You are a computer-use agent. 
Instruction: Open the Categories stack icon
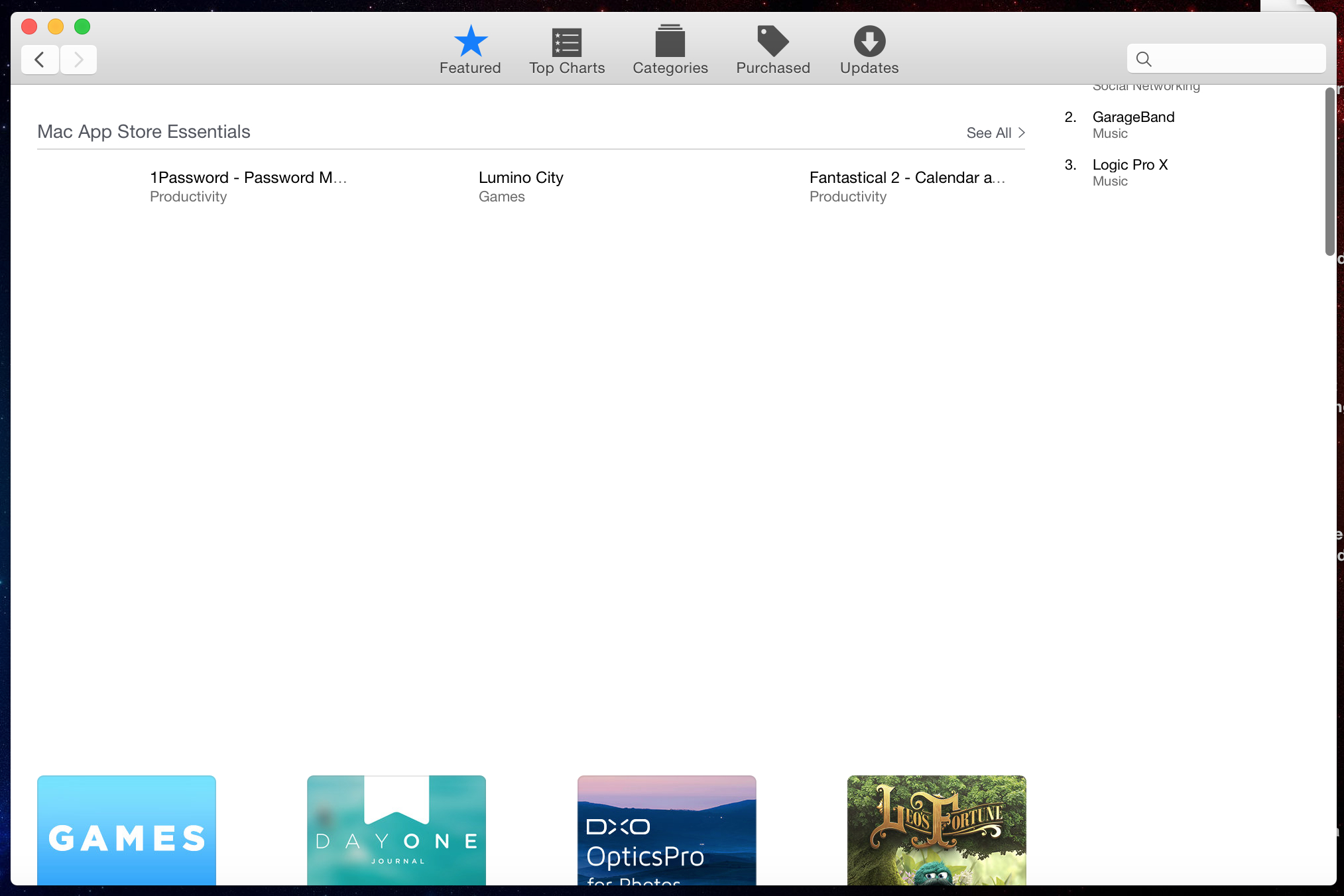(x=670, y=42)
